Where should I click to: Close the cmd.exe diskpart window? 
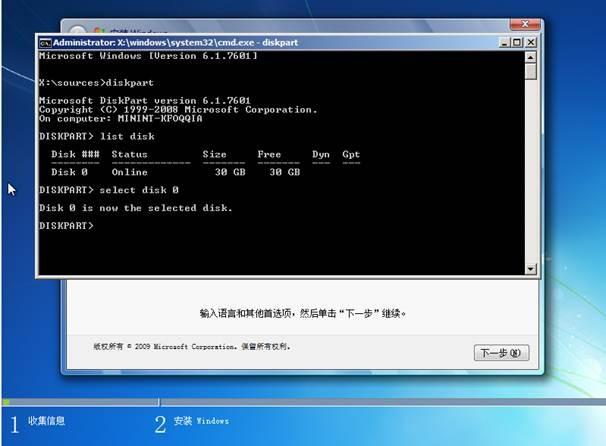pos(531,43)
